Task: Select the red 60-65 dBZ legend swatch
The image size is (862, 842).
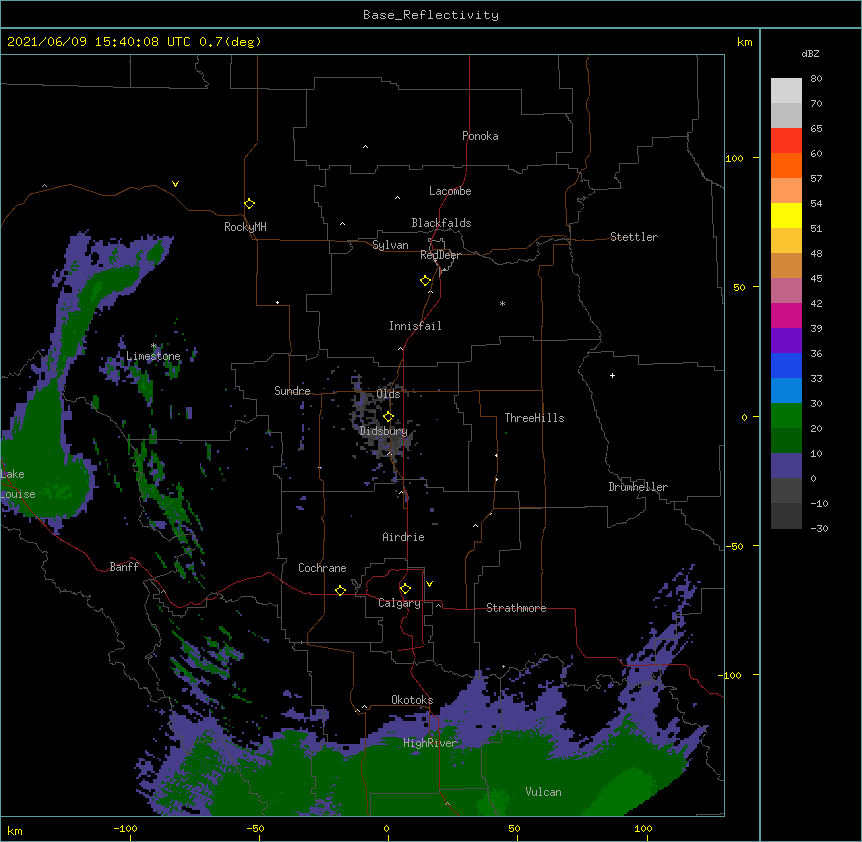Action: [786, 140]
